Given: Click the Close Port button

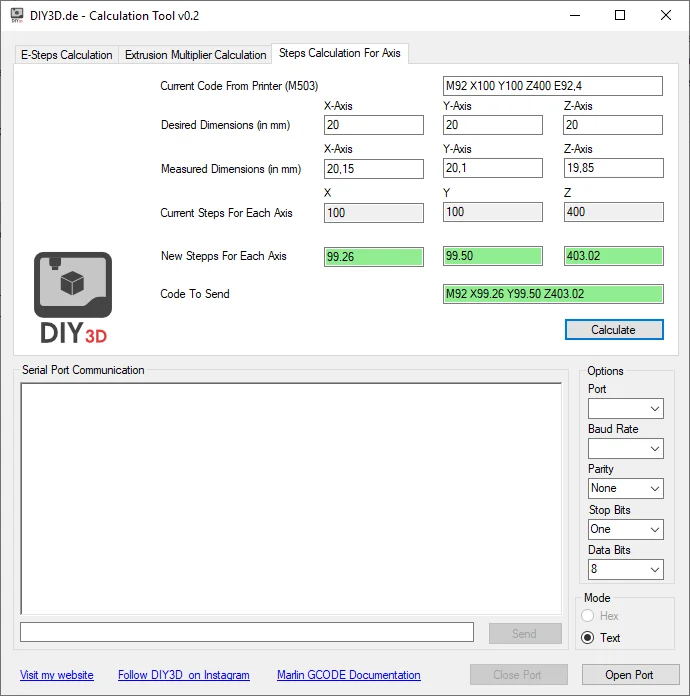Looking at the screenshot, I should pos(519,675).
